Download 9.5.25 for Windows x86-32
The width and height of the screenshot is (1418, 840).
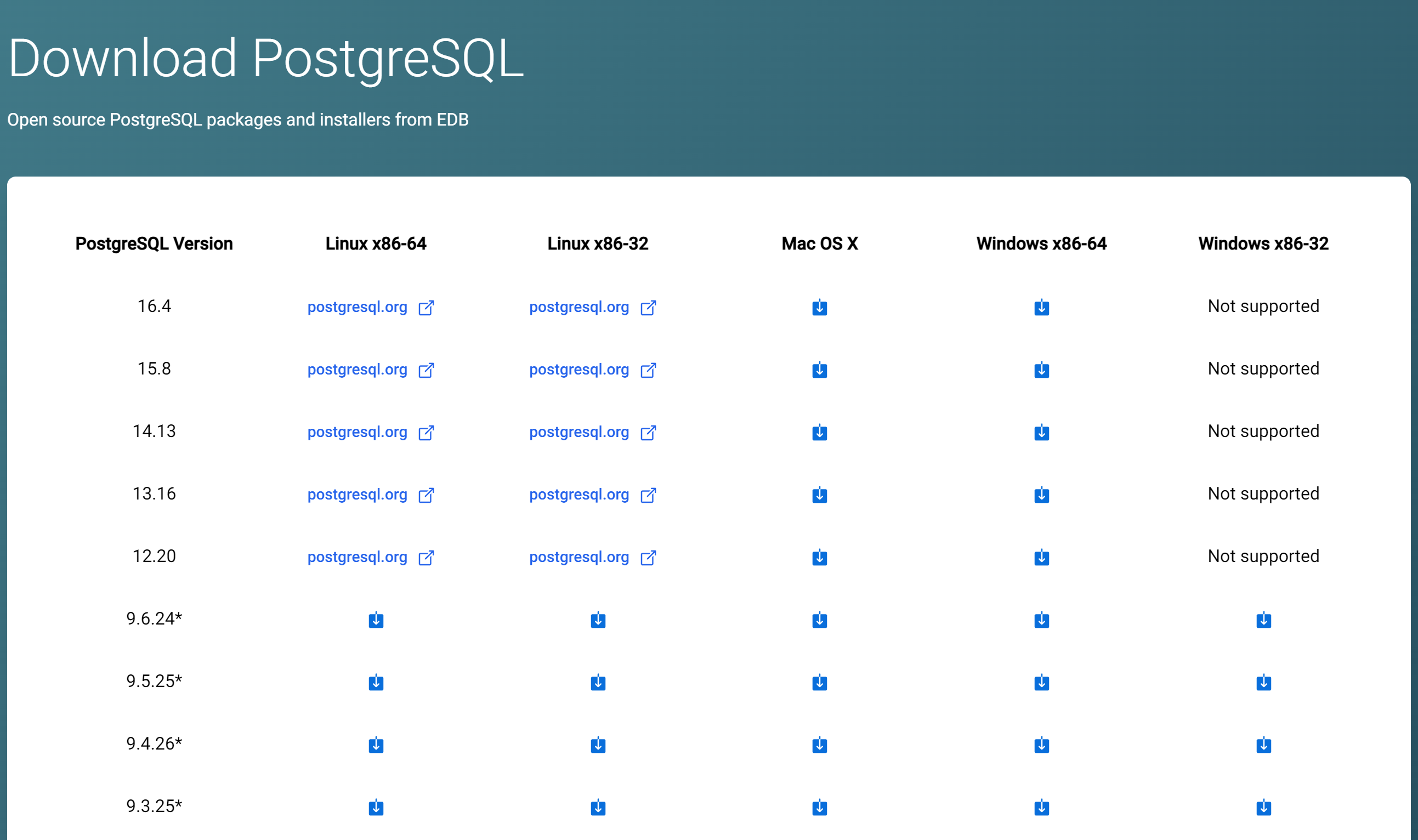(x=1263, y=683)
